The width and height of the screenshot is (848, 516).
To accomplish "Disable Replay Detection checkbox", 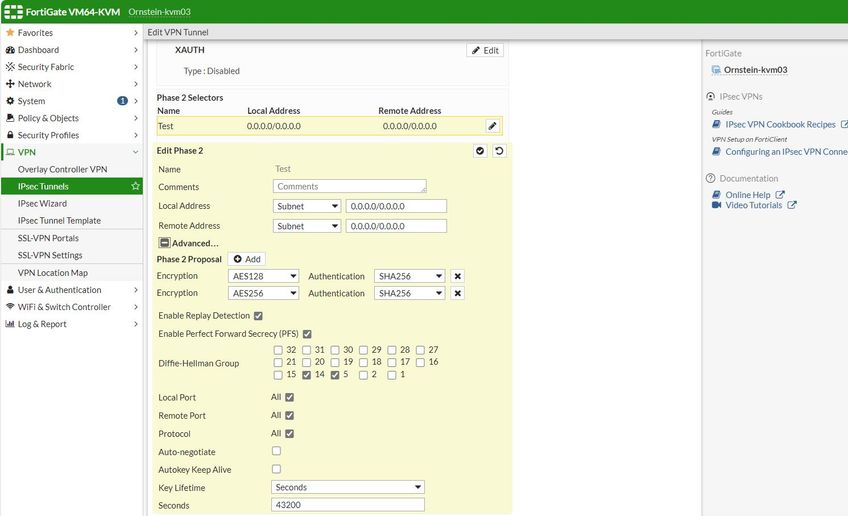I will 258,316.
